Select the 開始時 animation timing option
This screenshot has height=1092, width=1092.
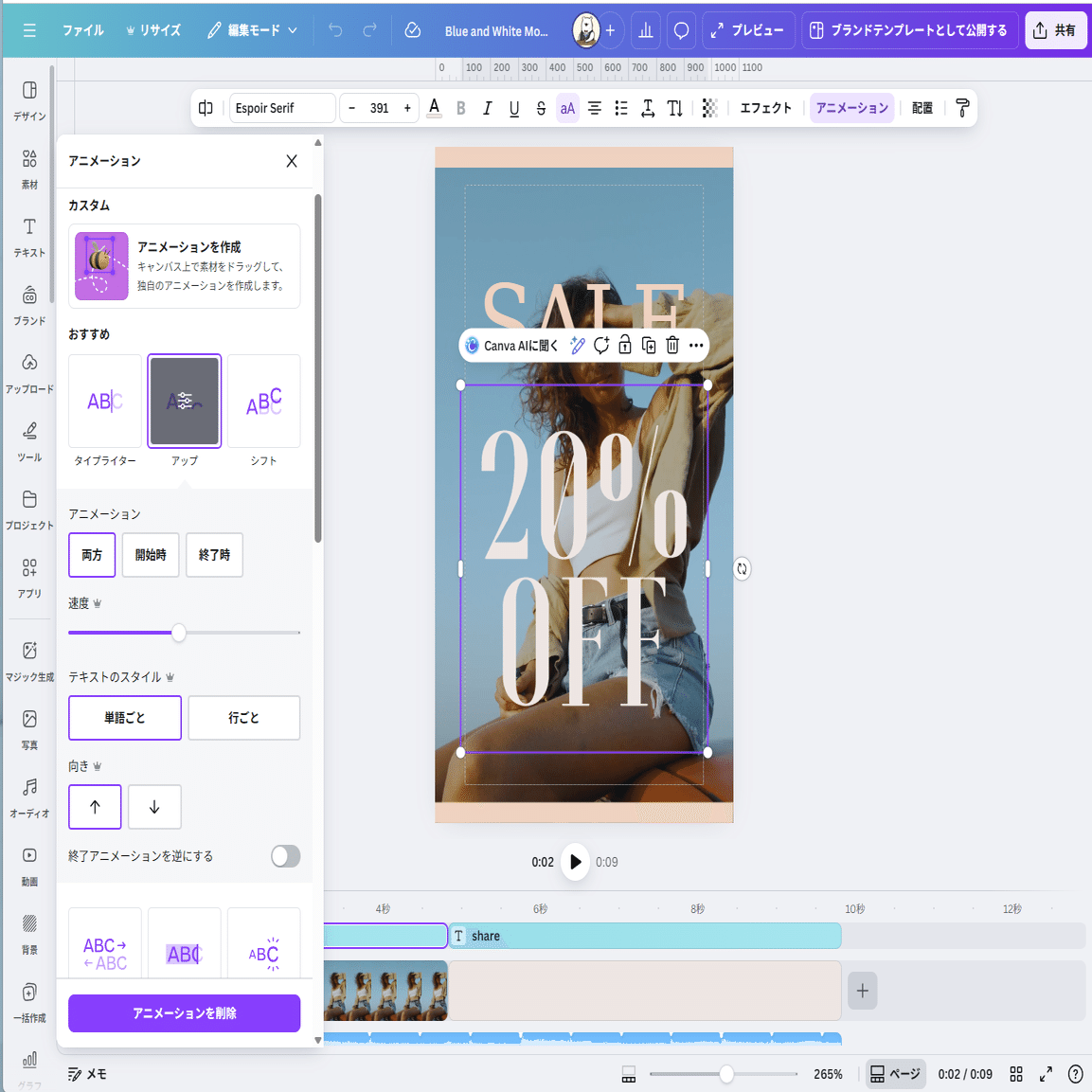point(151,555)
